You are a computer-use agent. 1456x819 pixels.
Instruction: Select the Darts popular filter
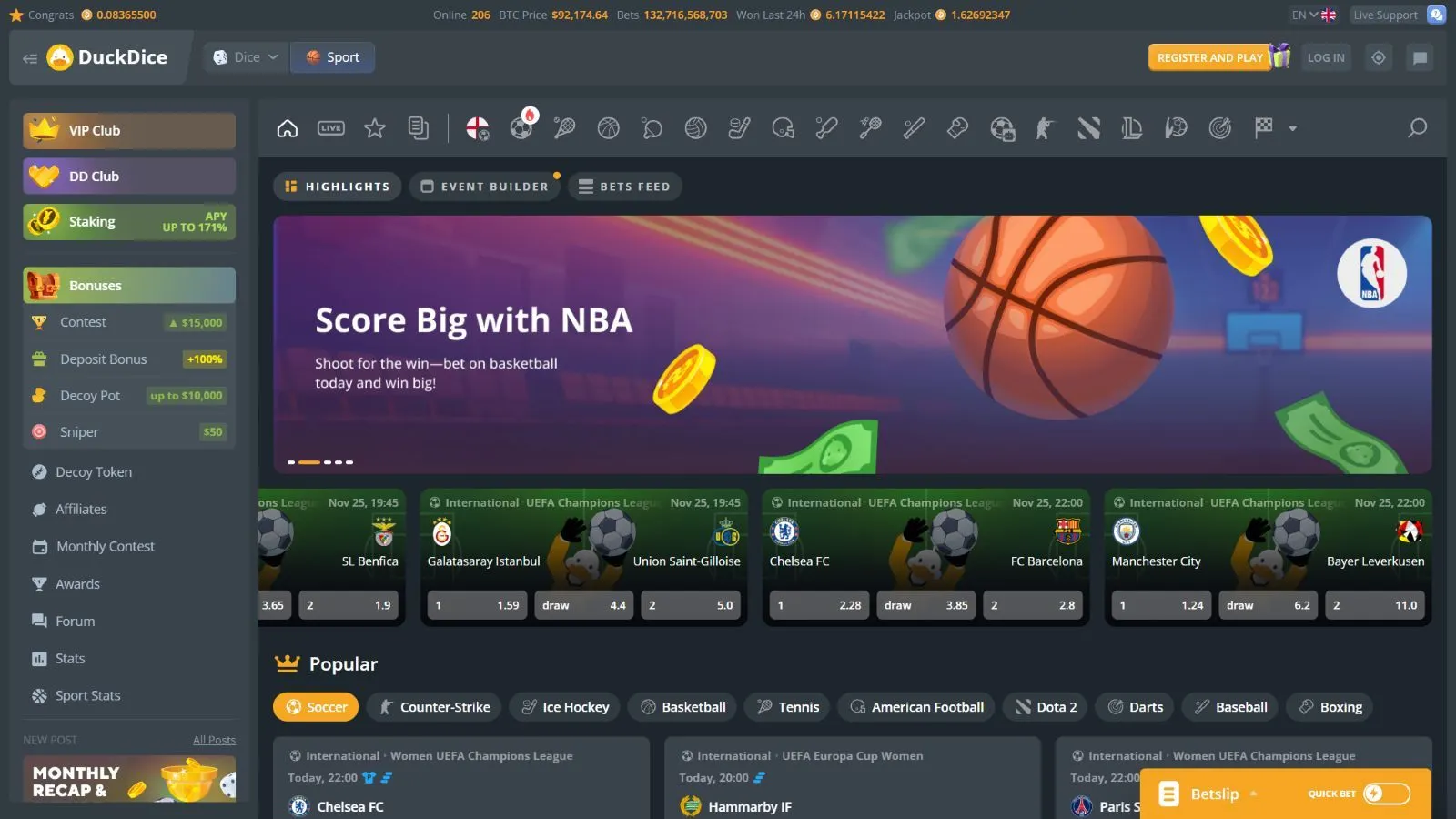point(1135,707)
